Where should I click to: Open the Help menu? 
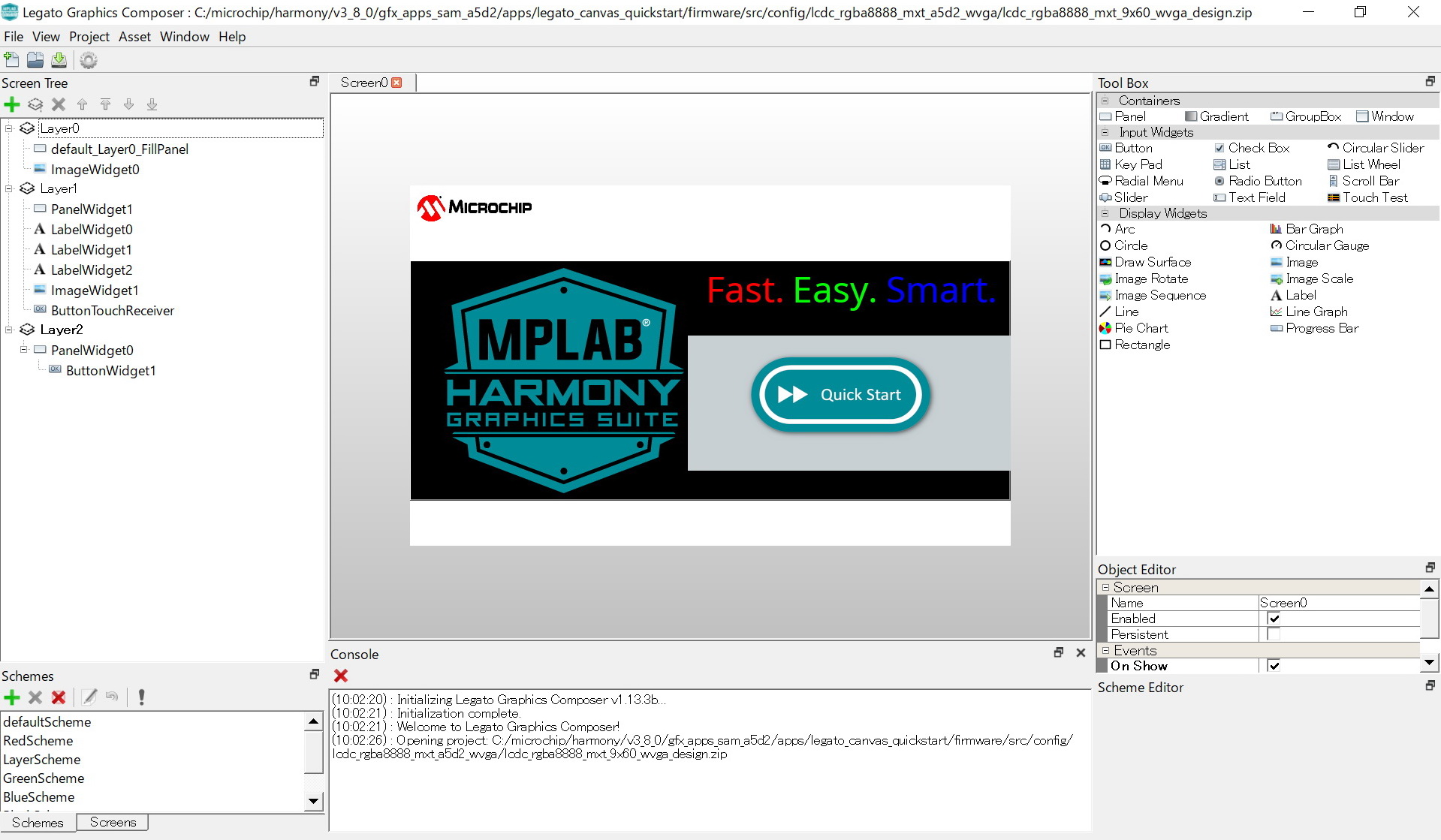pyautogui.click(x=232, y=37)
